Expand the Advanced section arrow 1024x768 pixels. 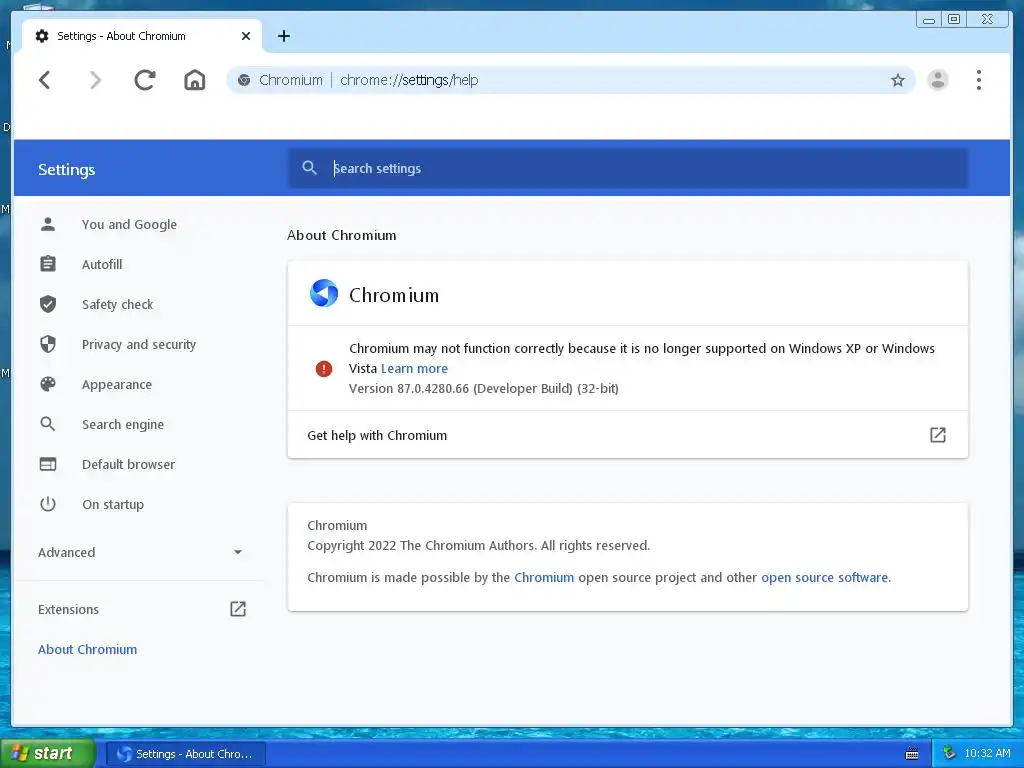pos(238,552)
